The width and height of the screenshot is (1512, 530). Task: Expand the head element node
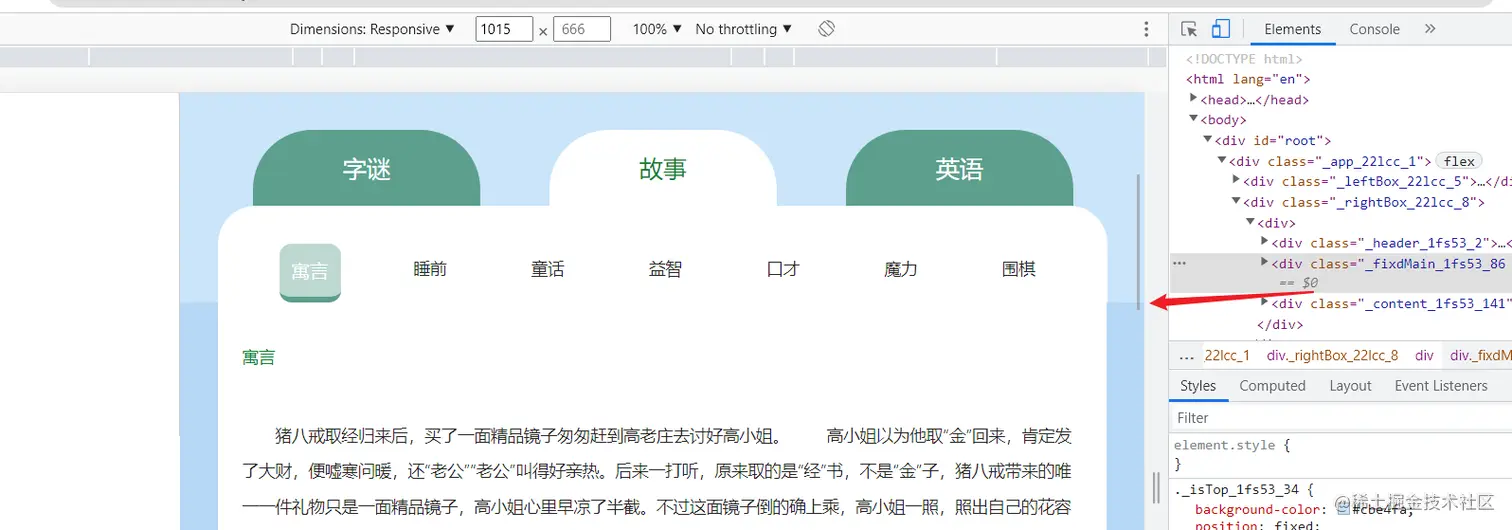(1194, 98)
